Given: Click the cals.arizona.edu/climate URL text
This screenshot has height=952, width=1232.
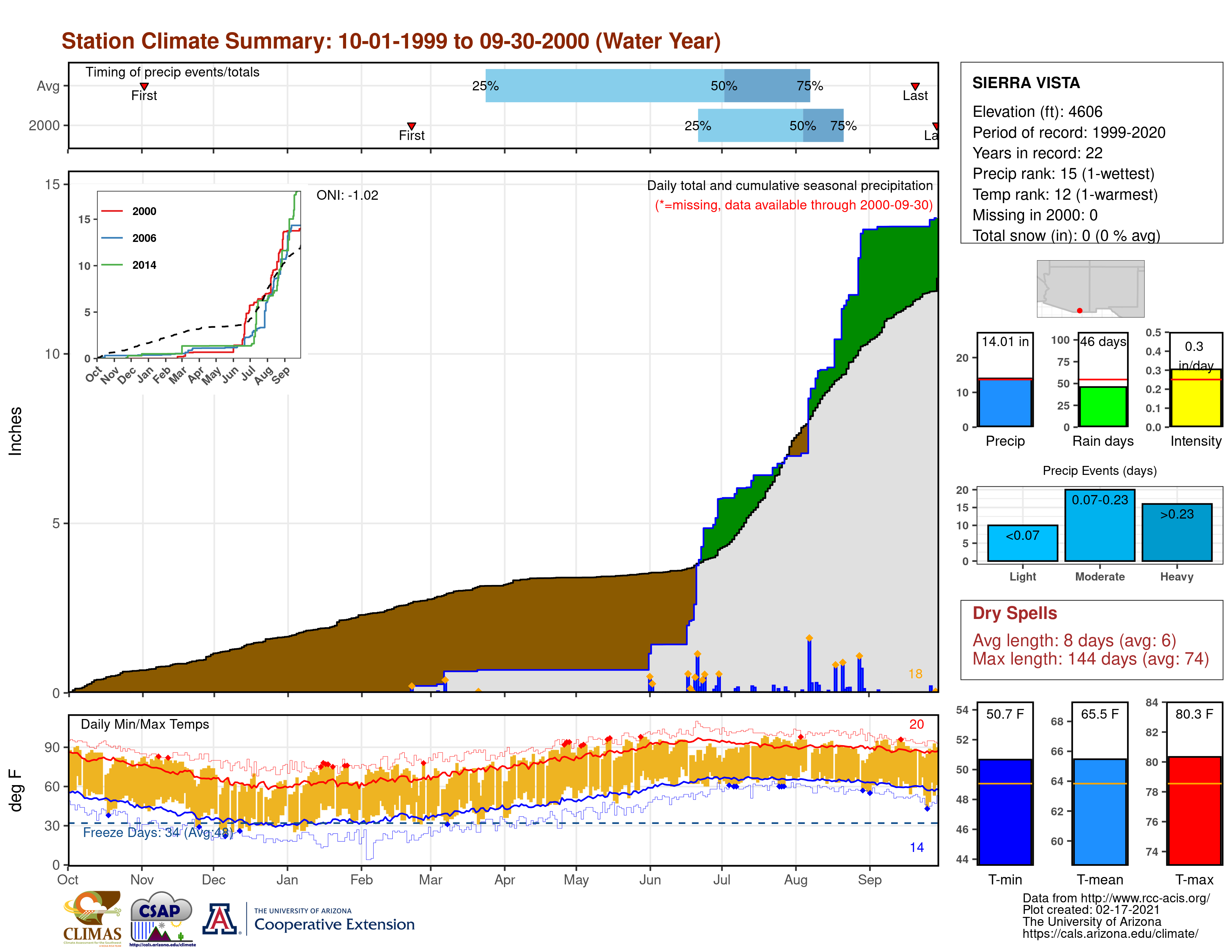Looking at the screenshot, I should [1110, 934].
